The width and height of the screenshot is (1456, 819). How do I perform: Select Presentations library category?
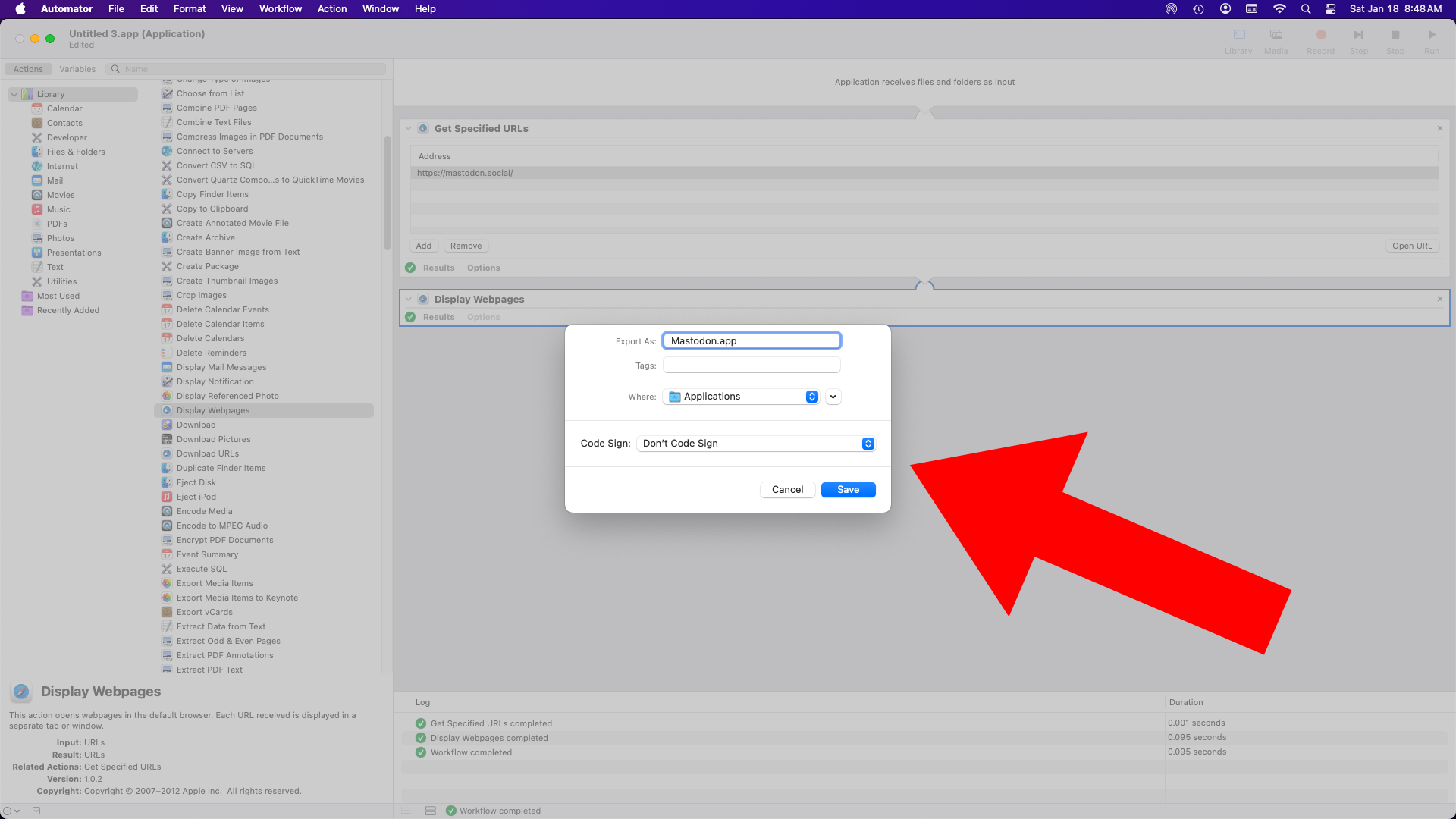(x=74, y=253)
